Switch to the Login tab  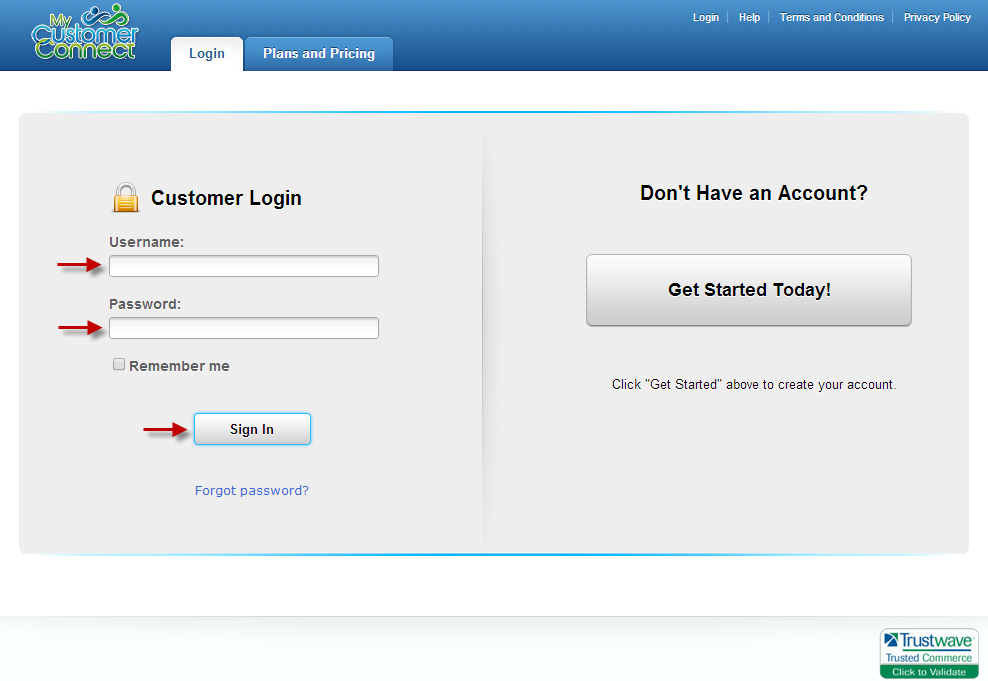[x=207, y=54]
